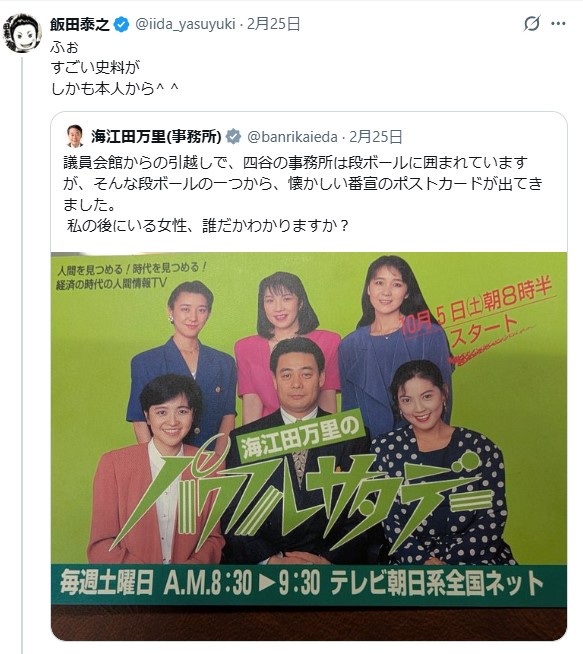Click the post text line しかも本人から^ ^

click(115, 88)
